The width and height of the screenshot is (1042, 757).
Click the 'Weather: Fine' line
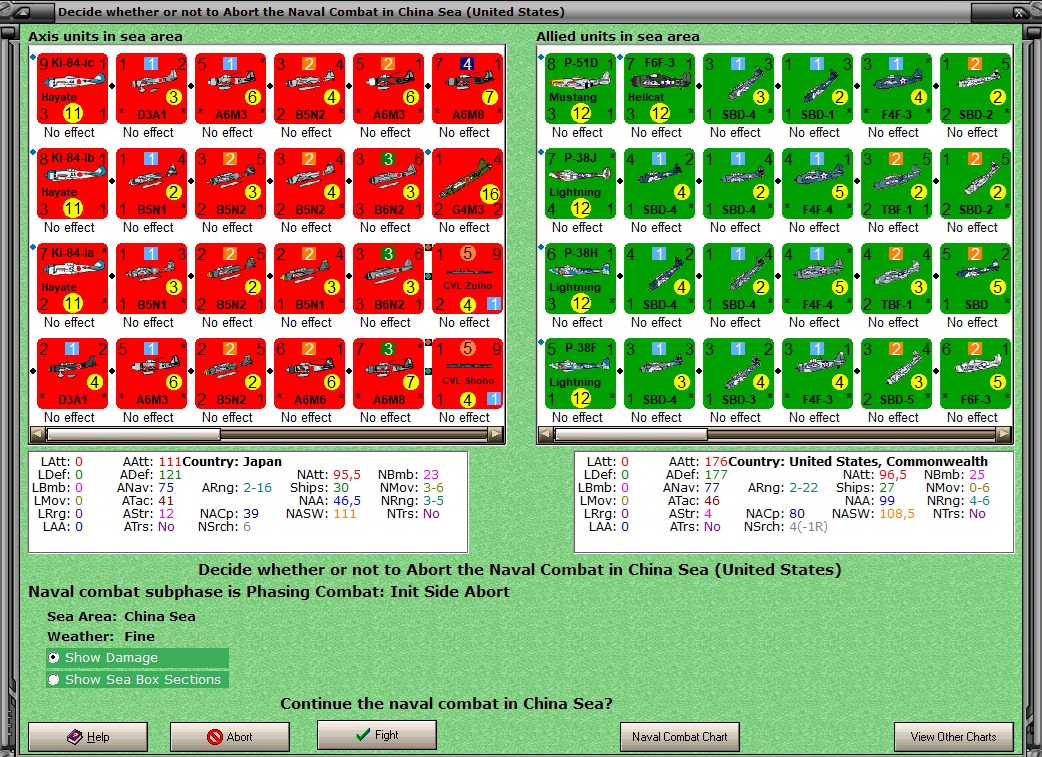click(100, 637)
